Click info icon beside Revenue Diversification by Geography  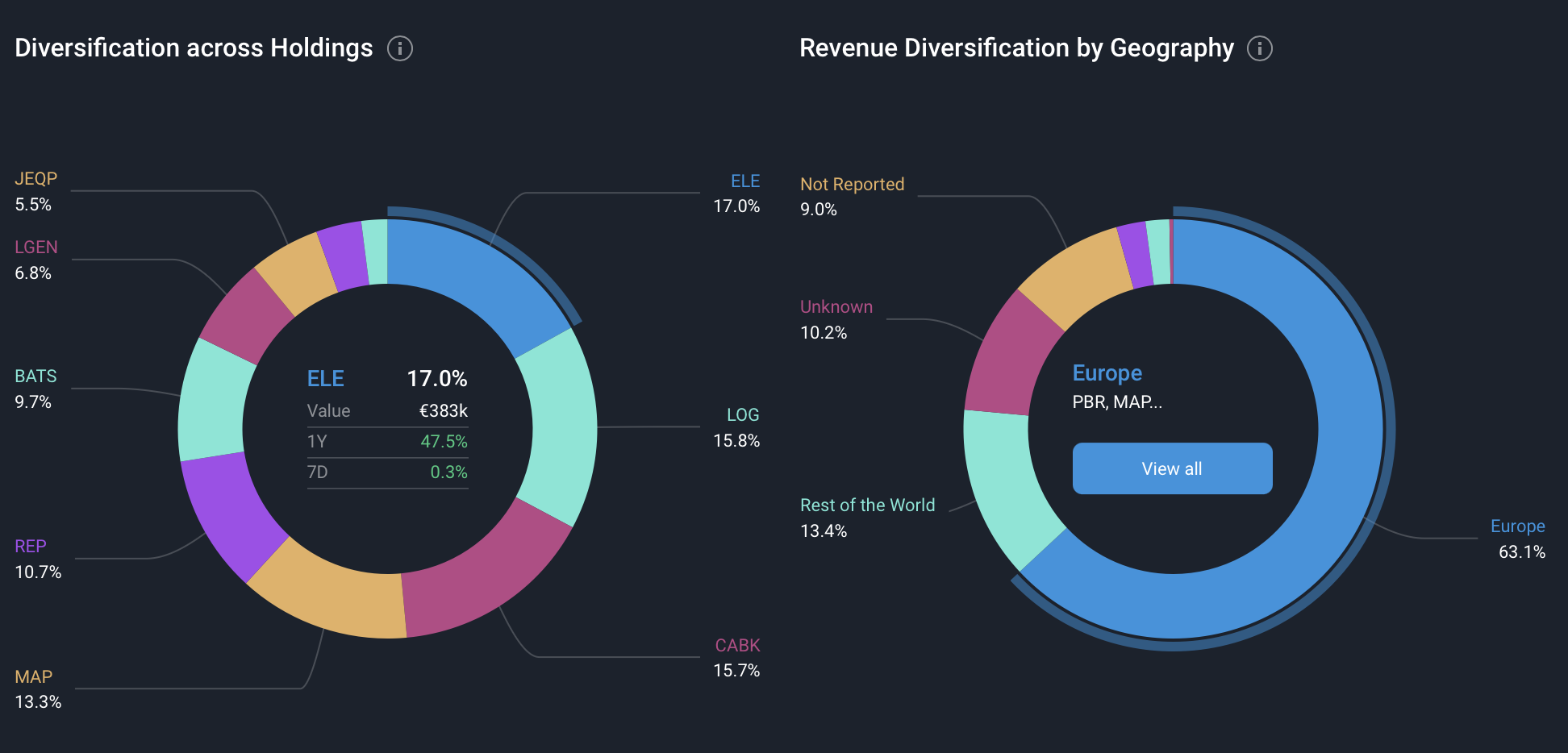[x=1260, y=48]
